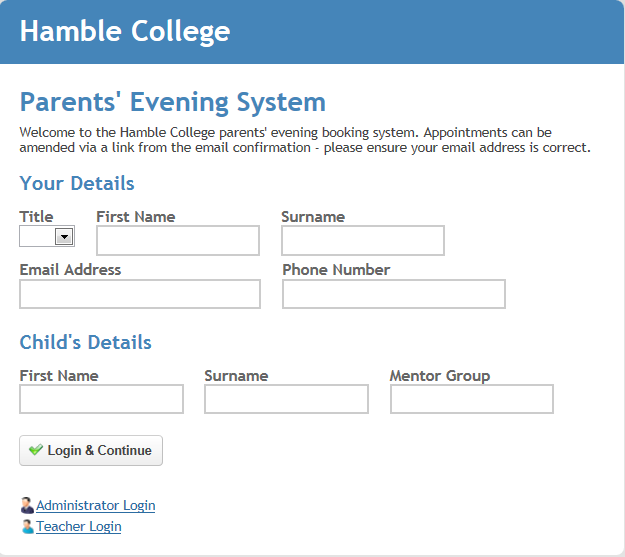Focus the parent First Name field
This screenshot has width=625, height=557.
pyautogui.click(x=178, y=240)
